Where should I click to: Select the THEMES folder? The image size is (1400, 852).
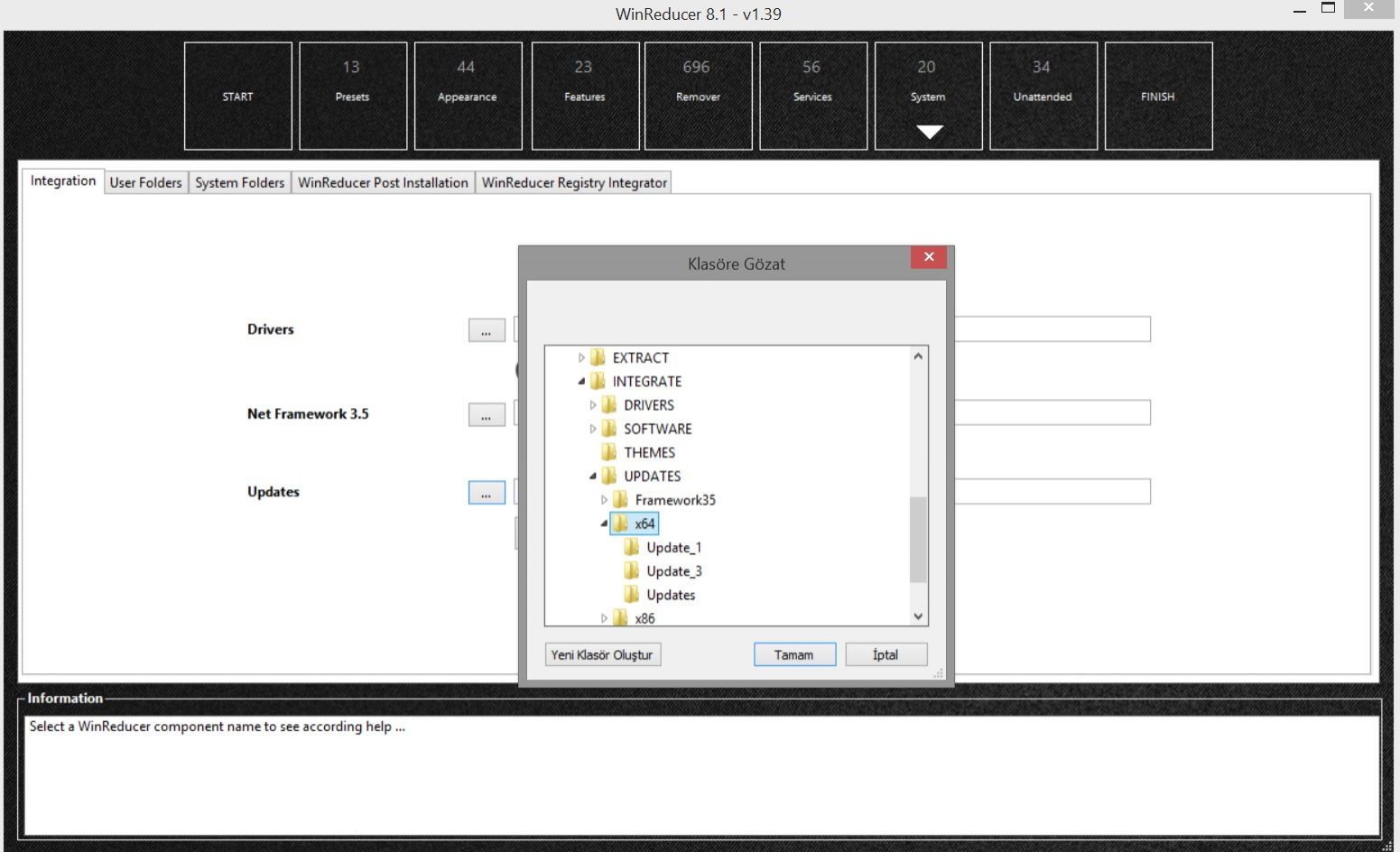click(650, 452)
